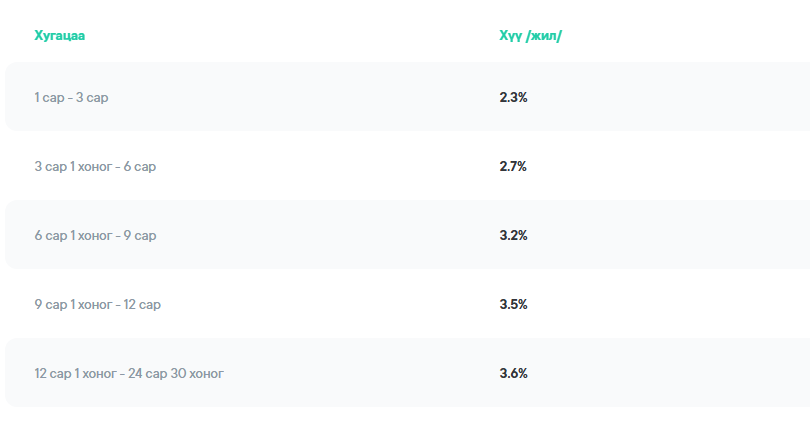Image resolution: width=810 pixels, height=424 pixels.
Task: Click the 2.3% interest rate value
Action: 513,97
